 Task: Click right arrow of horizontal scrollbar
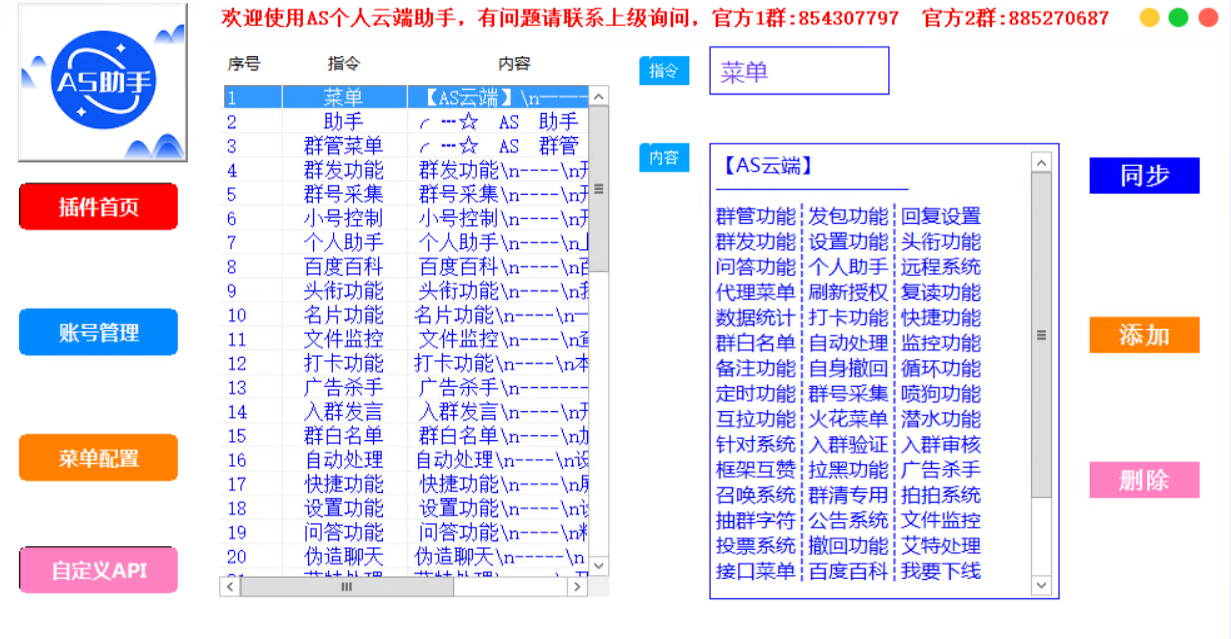pos(577,588)
